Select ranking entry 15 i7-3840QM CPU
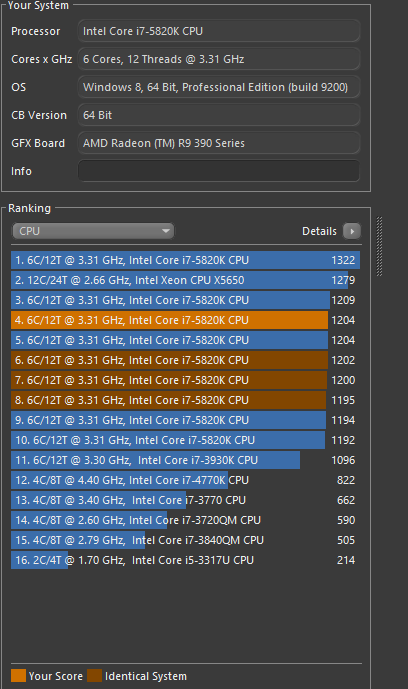 pyautogui.click(x=185, y=540)
